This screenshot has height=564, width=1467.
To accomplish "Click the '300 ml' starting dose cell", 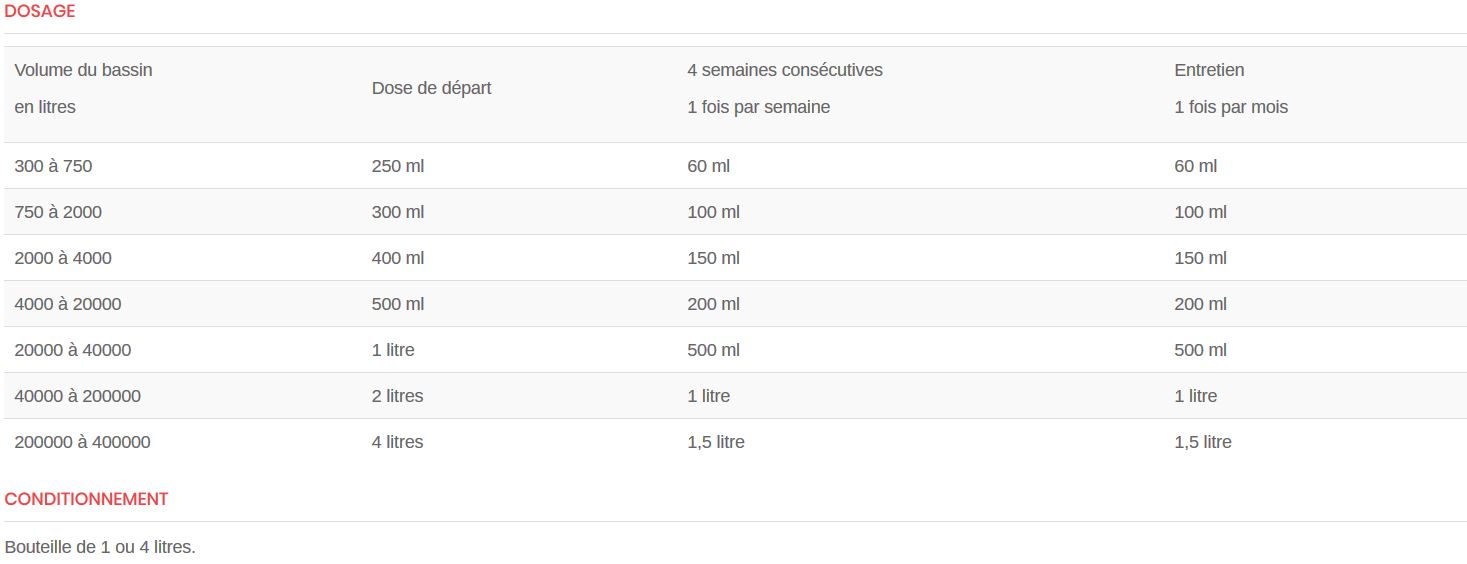I will (398, 212).
